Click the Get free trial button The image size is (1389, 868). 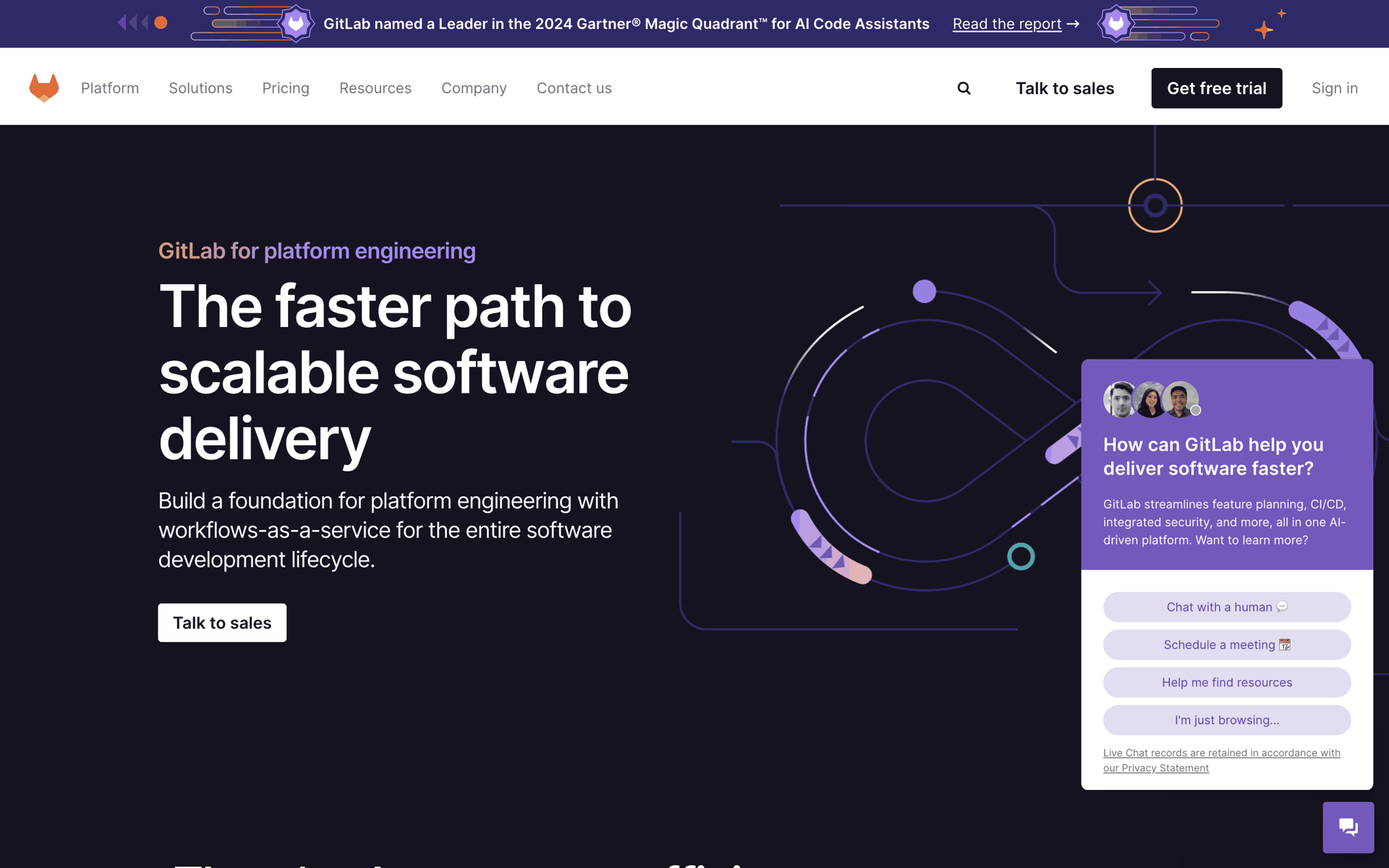pos(1217,88)
